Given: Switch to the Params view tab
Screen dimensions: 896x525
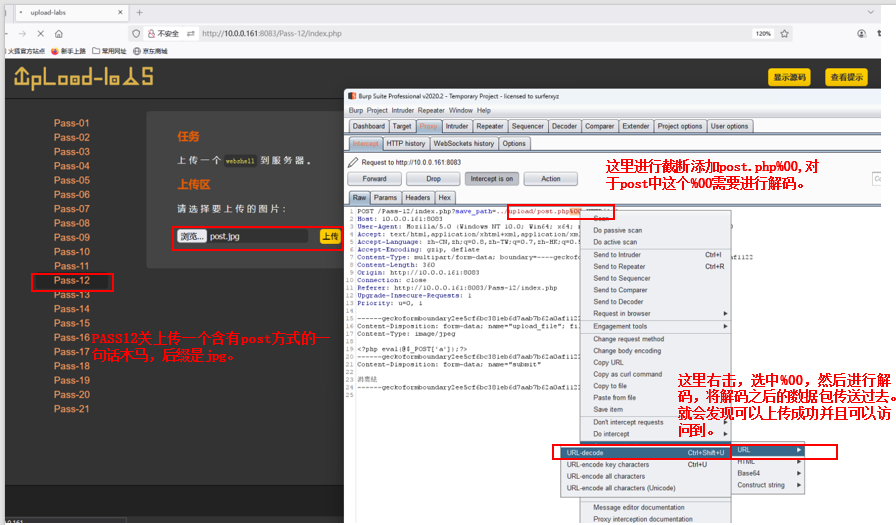Looking at the screenshot, I should point(385,198).
